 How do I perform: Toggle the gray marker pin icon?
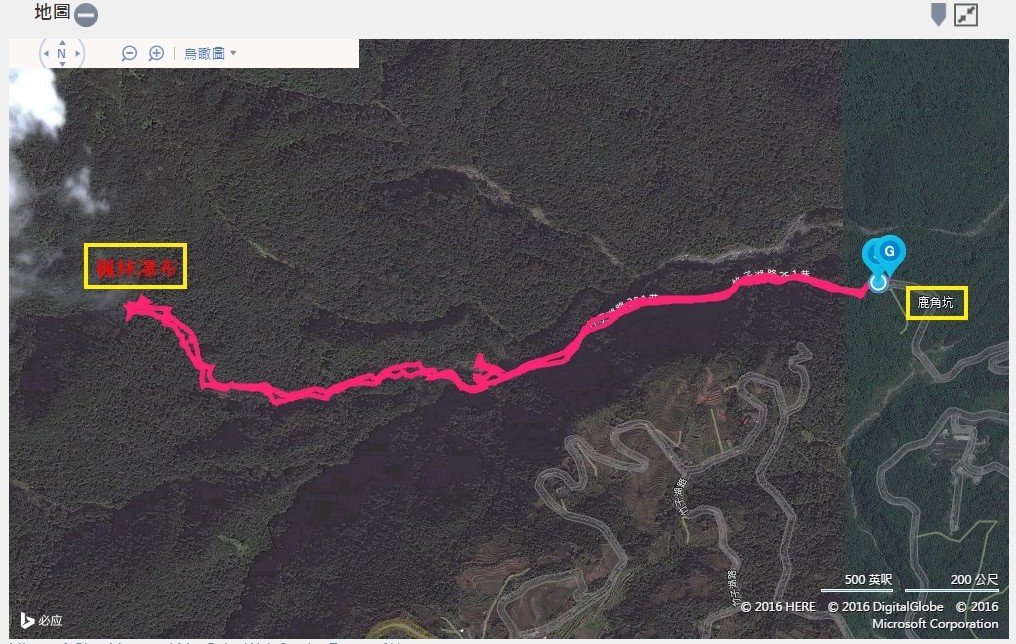pos(938,14)
